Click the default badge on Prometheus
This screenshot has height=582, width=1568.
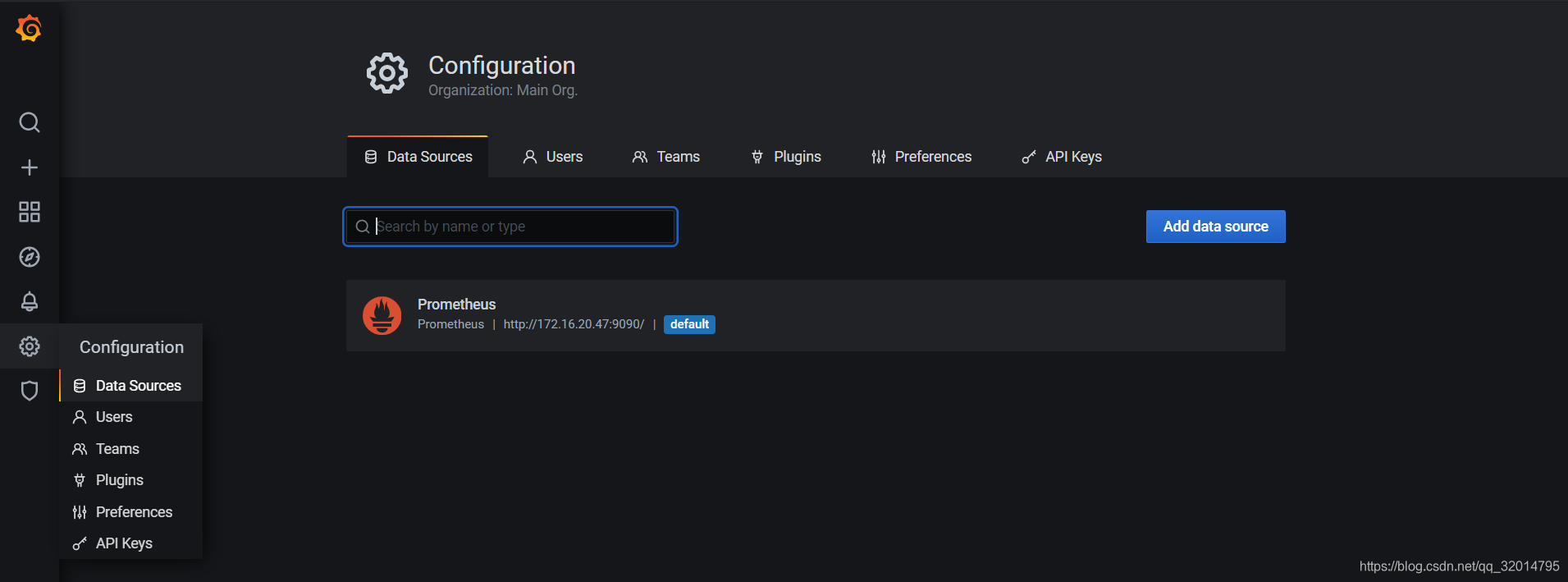(x=689, y=324)
